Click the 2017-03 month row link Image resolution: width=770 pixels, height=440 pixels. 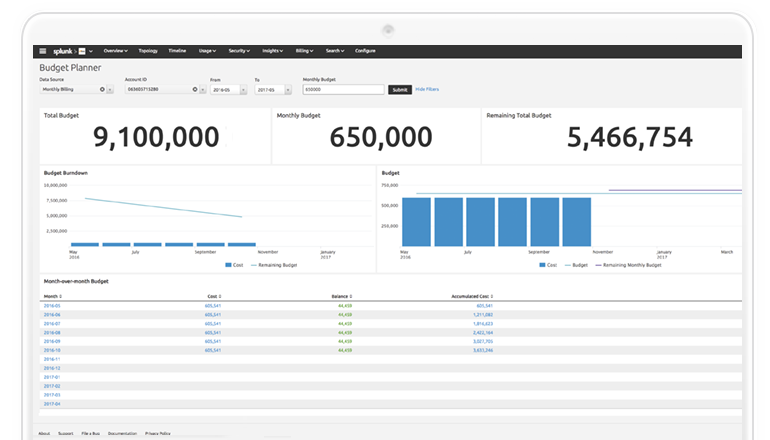pos(52,395)
